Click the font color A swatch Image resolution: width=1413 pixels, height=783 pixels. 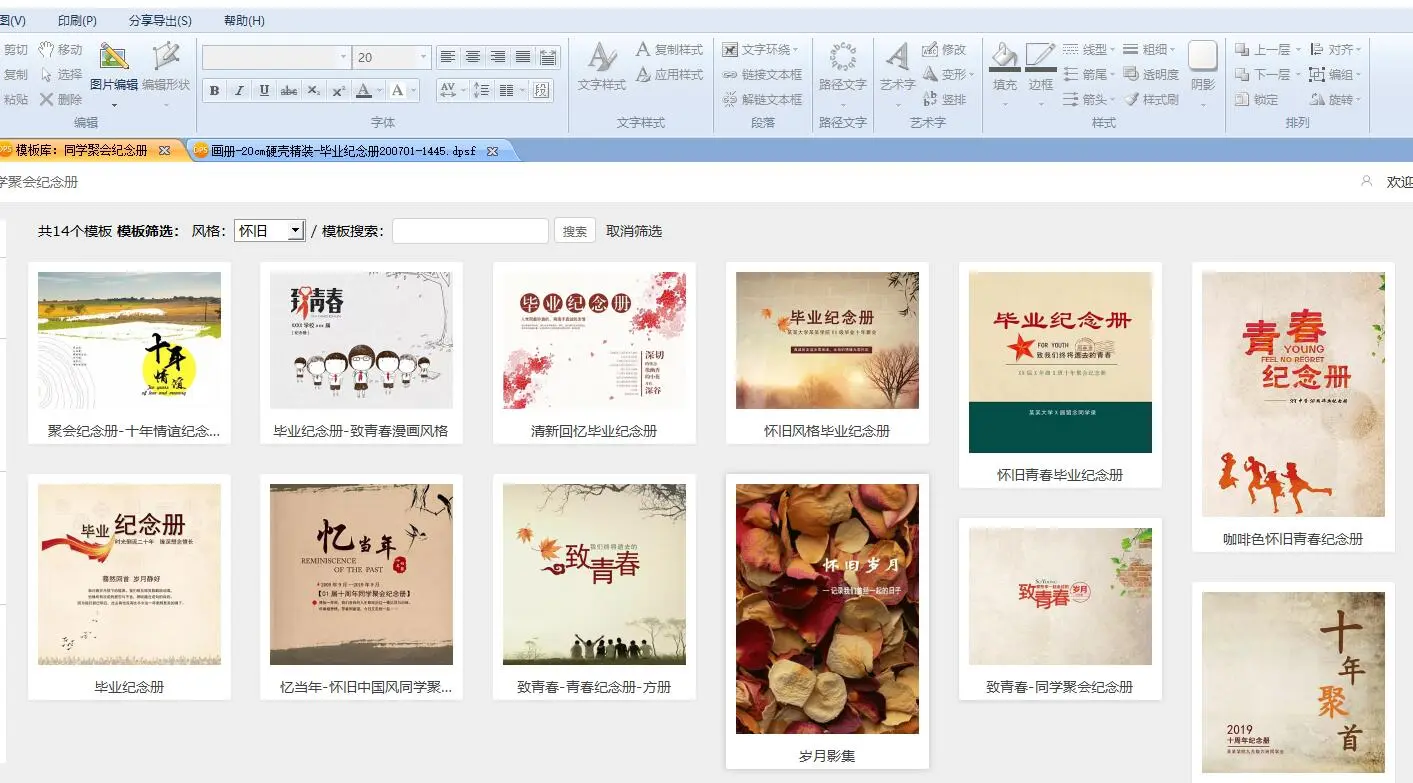(363, 91)
